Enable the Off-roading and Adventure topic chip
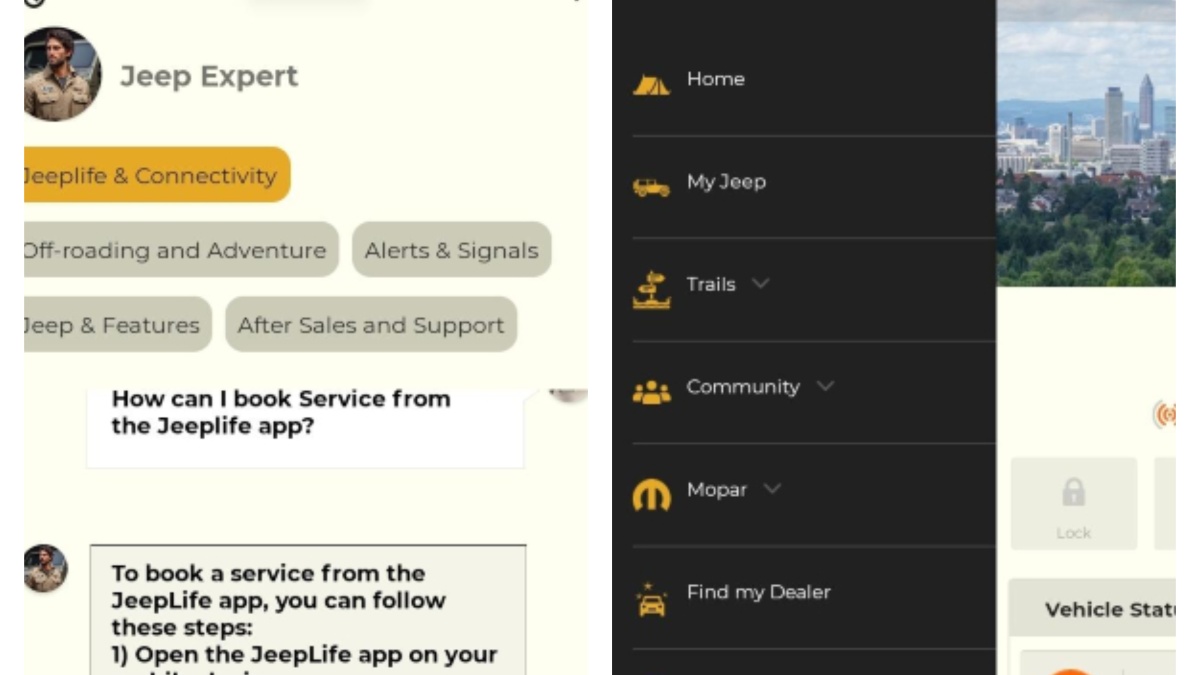Image resolution: width=1200 pixels, height=675 pixels. point(176,250)
